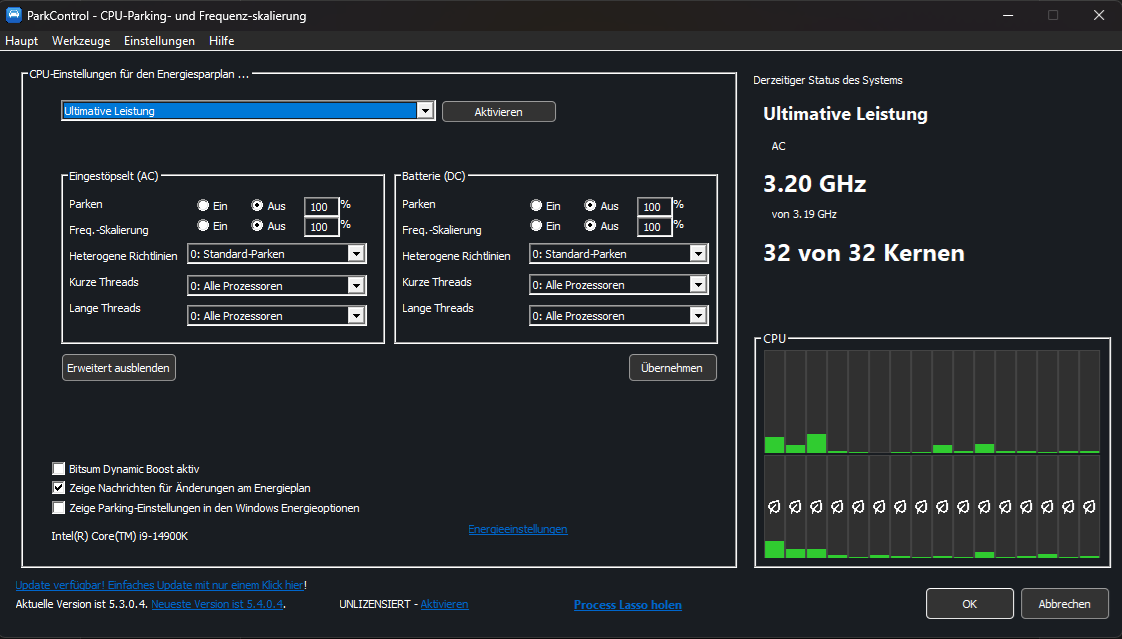This screenshot has height=639, width=1122.
Task: Click the AC Parken percent field
Action: point(321,207)
